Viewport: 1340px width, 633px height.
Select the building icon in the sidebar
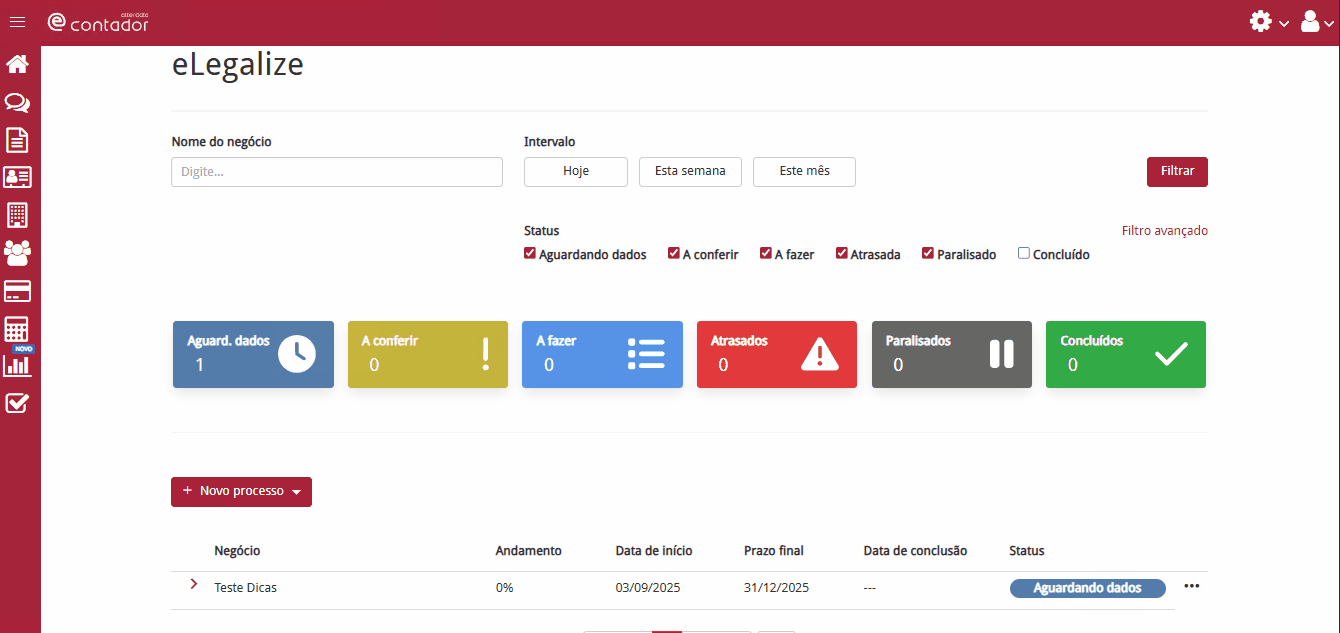[x=17, y=215]
